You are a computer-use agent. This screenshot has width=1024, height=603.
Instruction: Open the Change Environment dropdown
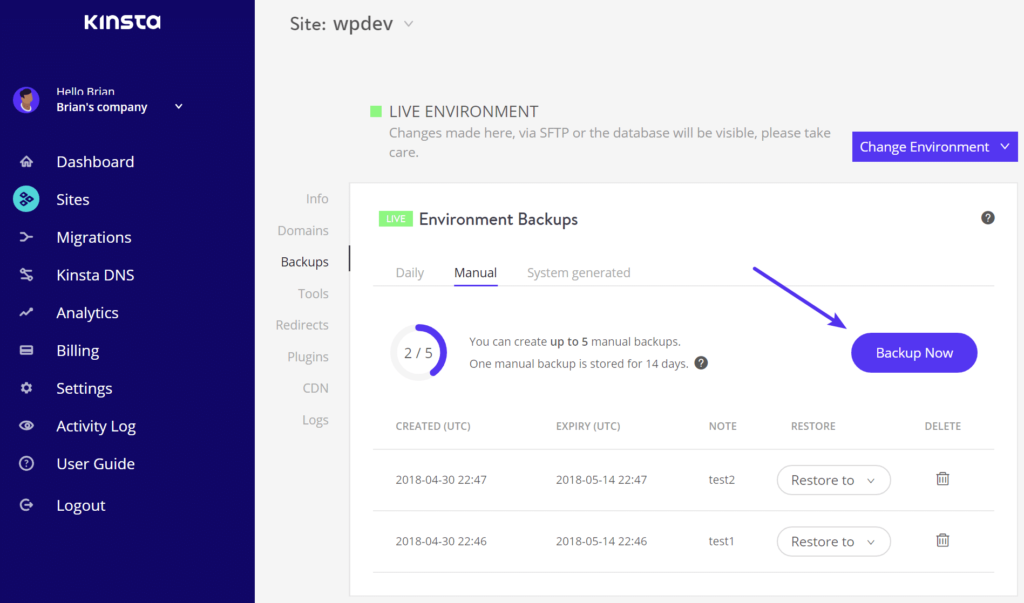934,147
